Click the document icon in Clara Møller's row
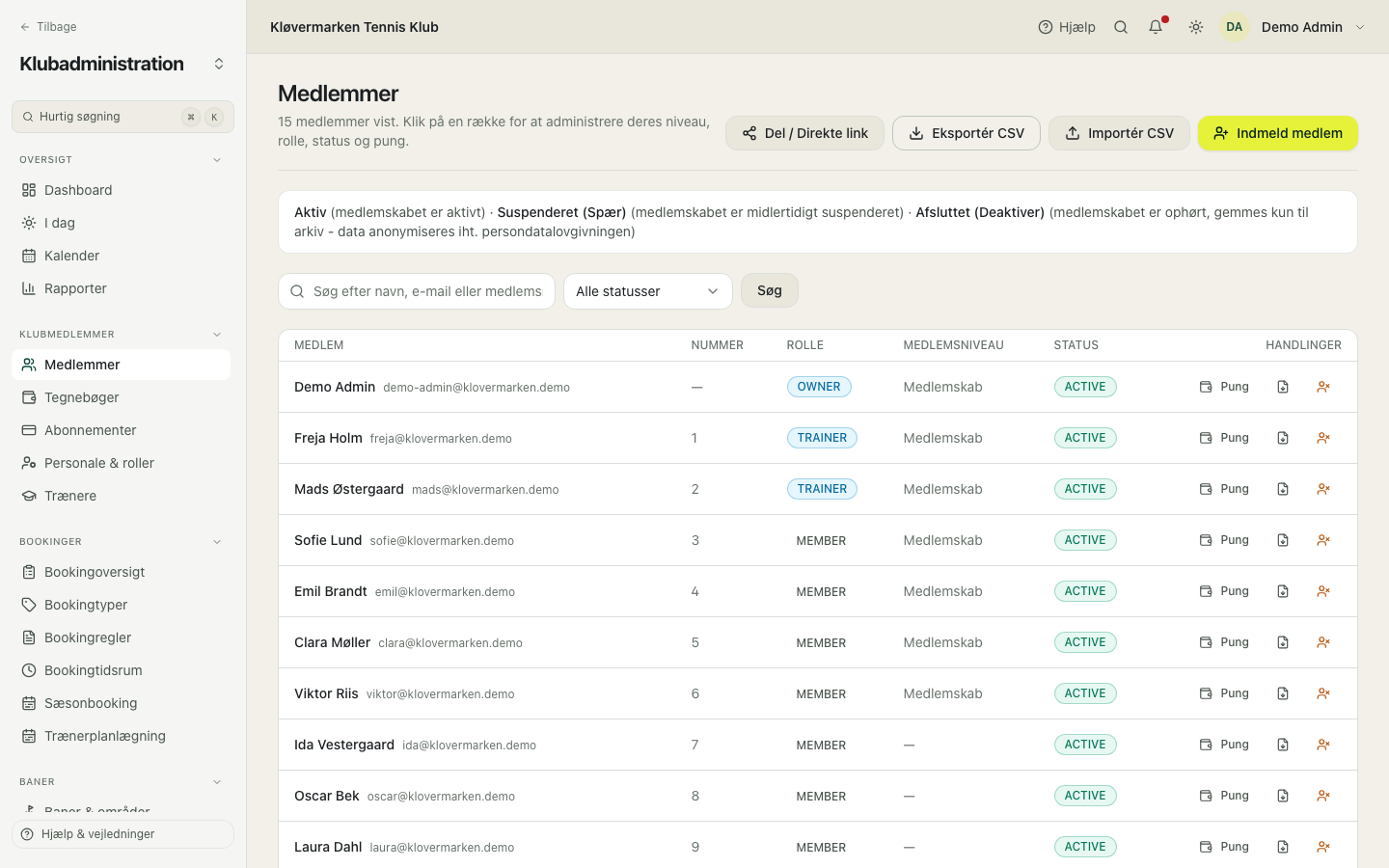1389x868 pixels. (1283, 642)
